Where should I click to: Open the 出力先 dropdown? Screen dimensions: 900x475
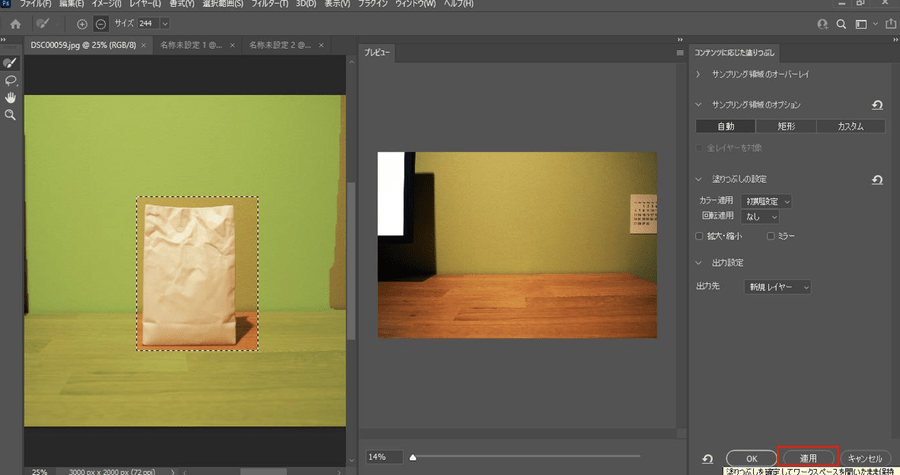point(778,287)
